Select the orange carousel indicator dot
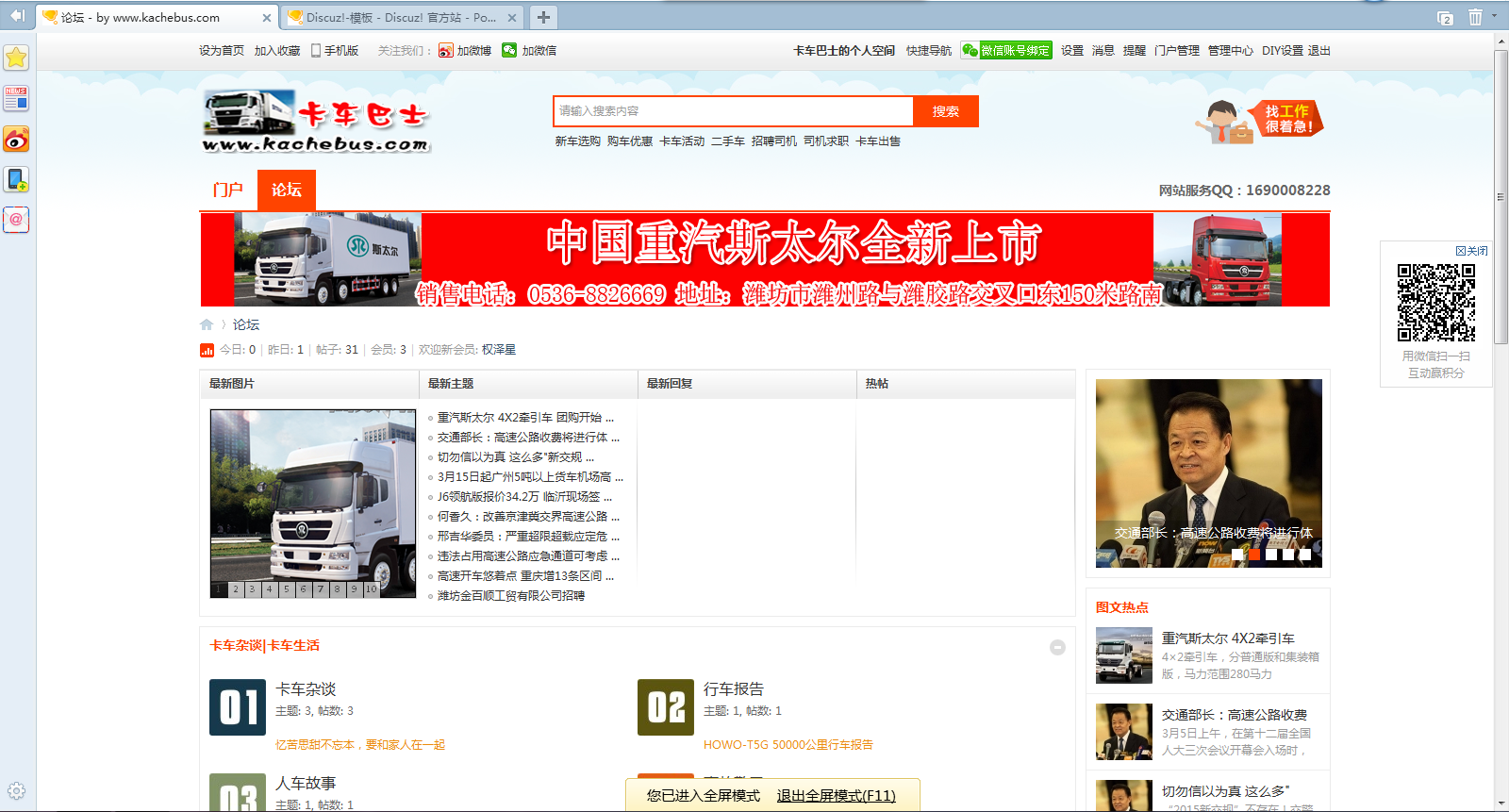The height and width of the screenshot is (812, 1509). pyautogui.click(x=1254, y=555)
